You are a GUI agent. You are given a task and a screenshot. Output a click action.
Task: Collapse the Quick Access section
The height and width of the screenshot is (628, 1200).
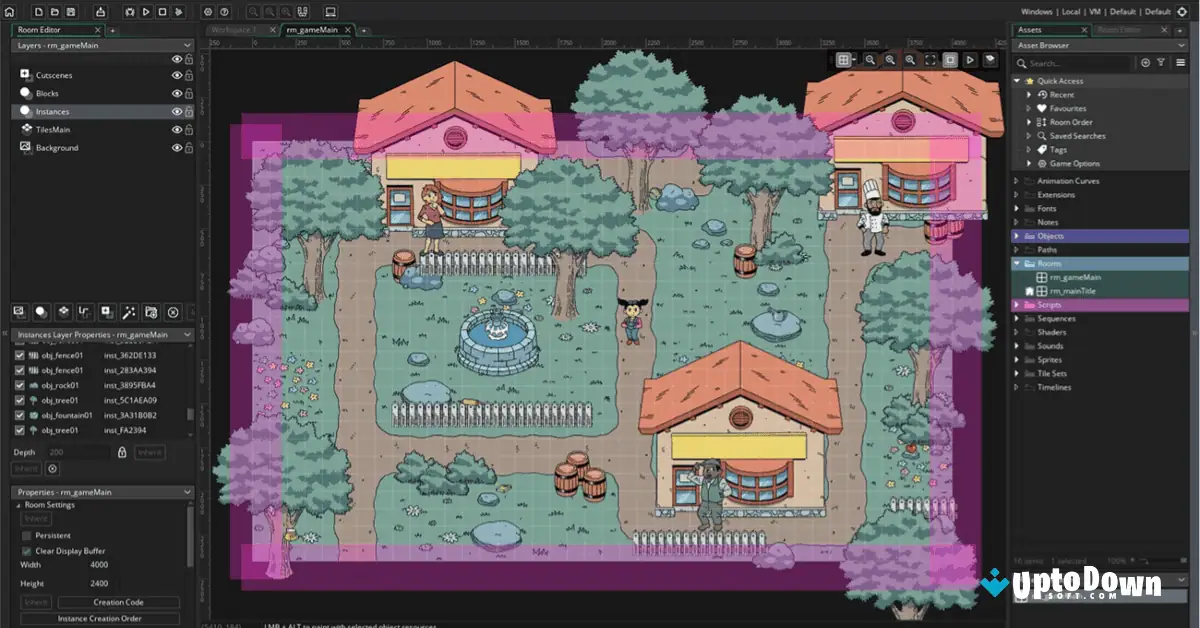[x=1014, y=80]
